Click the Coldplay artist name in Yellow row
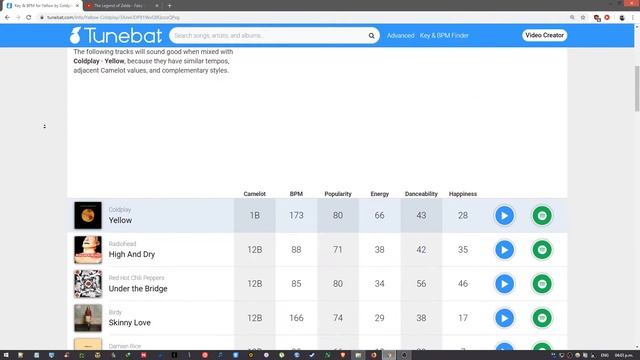Screen dimensions: 640x360 pyautogui.click(x=120, y=209)
